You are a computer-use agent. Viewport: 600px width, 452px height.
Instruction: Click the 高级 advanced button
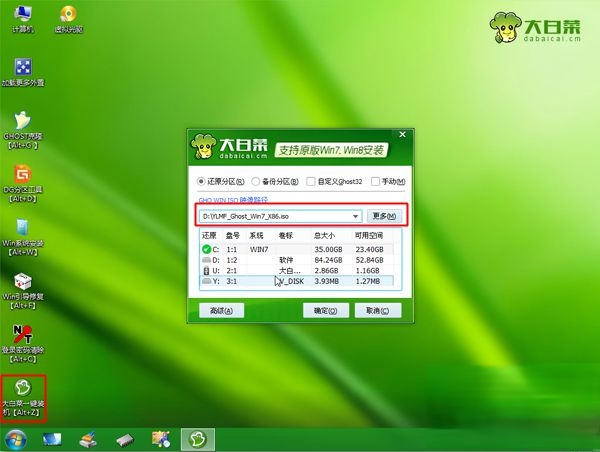tap(221, 311)
